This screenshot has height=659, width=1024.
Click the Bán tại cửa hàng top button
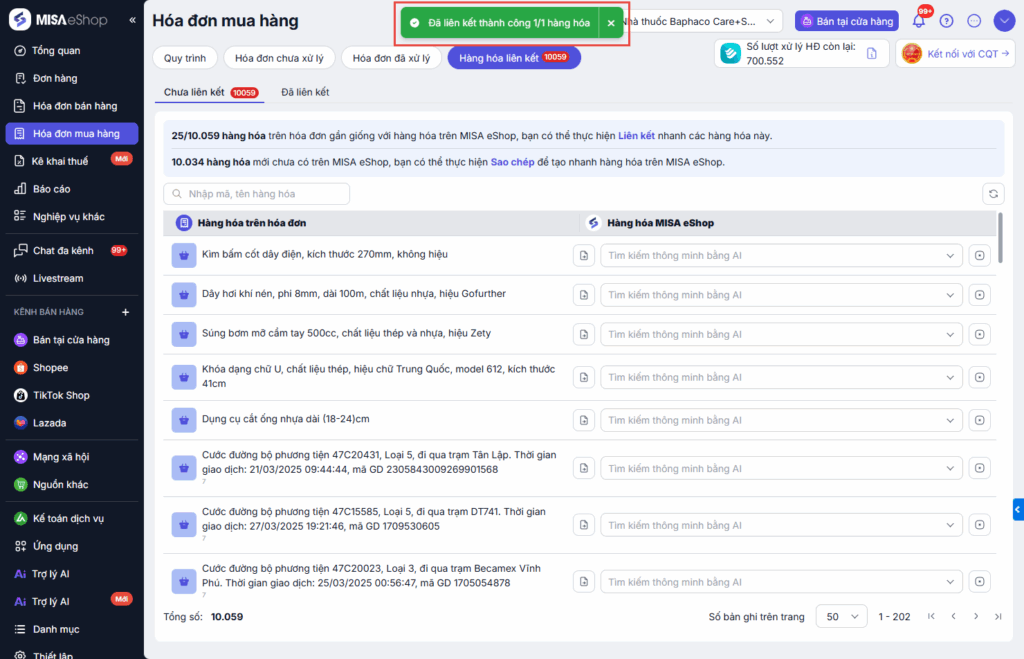846,21
